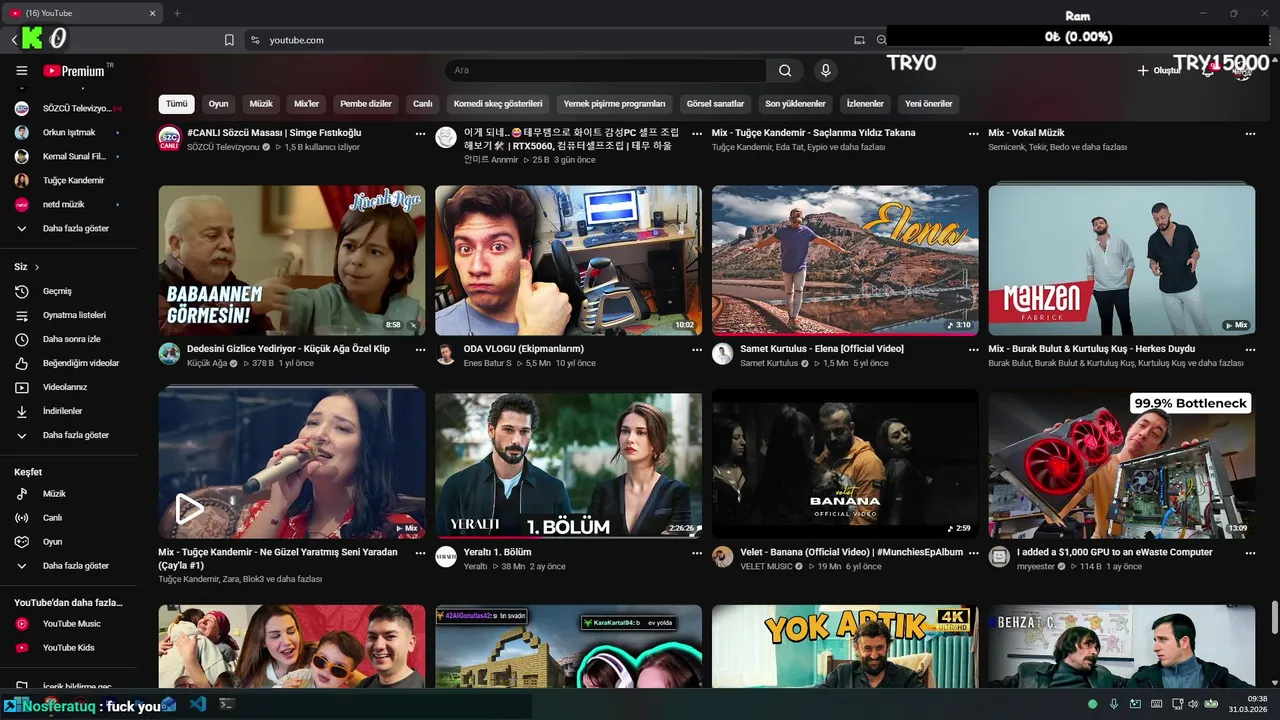
Task: Open Keşfet Müzik note icon
Action: click(x=21, y=494)
